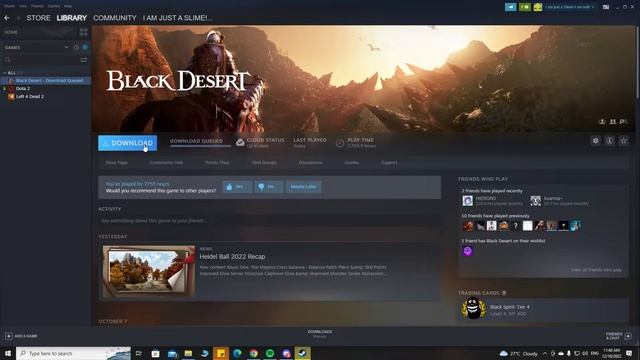Click the plus icon for Add a Game
Image resolution: width=640 pixels, height=360 pixels.
click(9, 336)
